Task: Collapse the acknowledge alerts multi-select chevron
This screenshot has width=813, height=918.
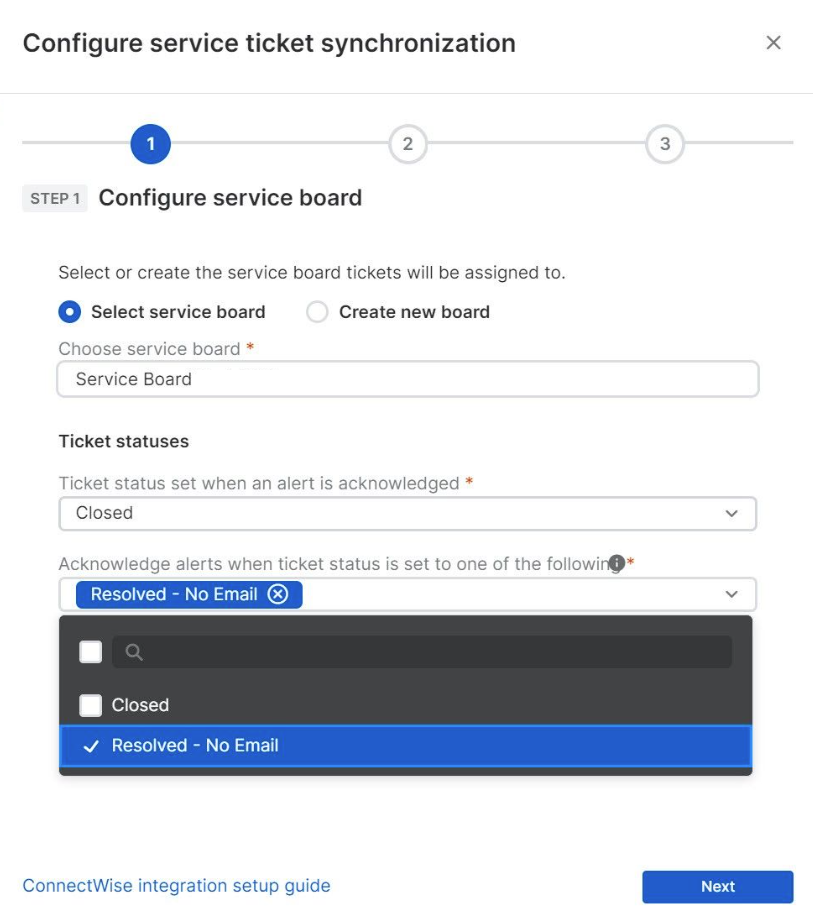Action: click(x=732, y=594)
